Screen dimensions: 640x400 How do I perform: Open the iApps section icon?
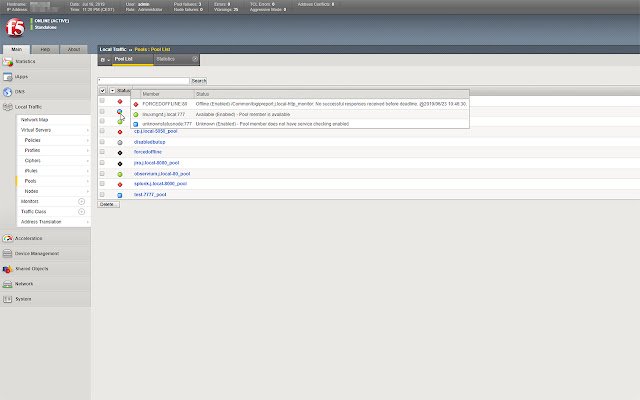7,77
